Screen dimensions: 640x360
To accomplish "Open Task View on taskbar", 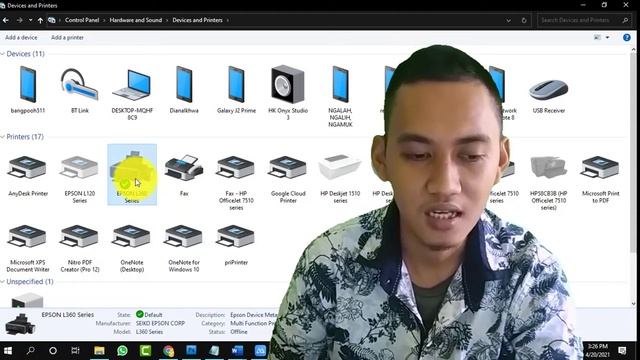I will [x=76, y=351].
